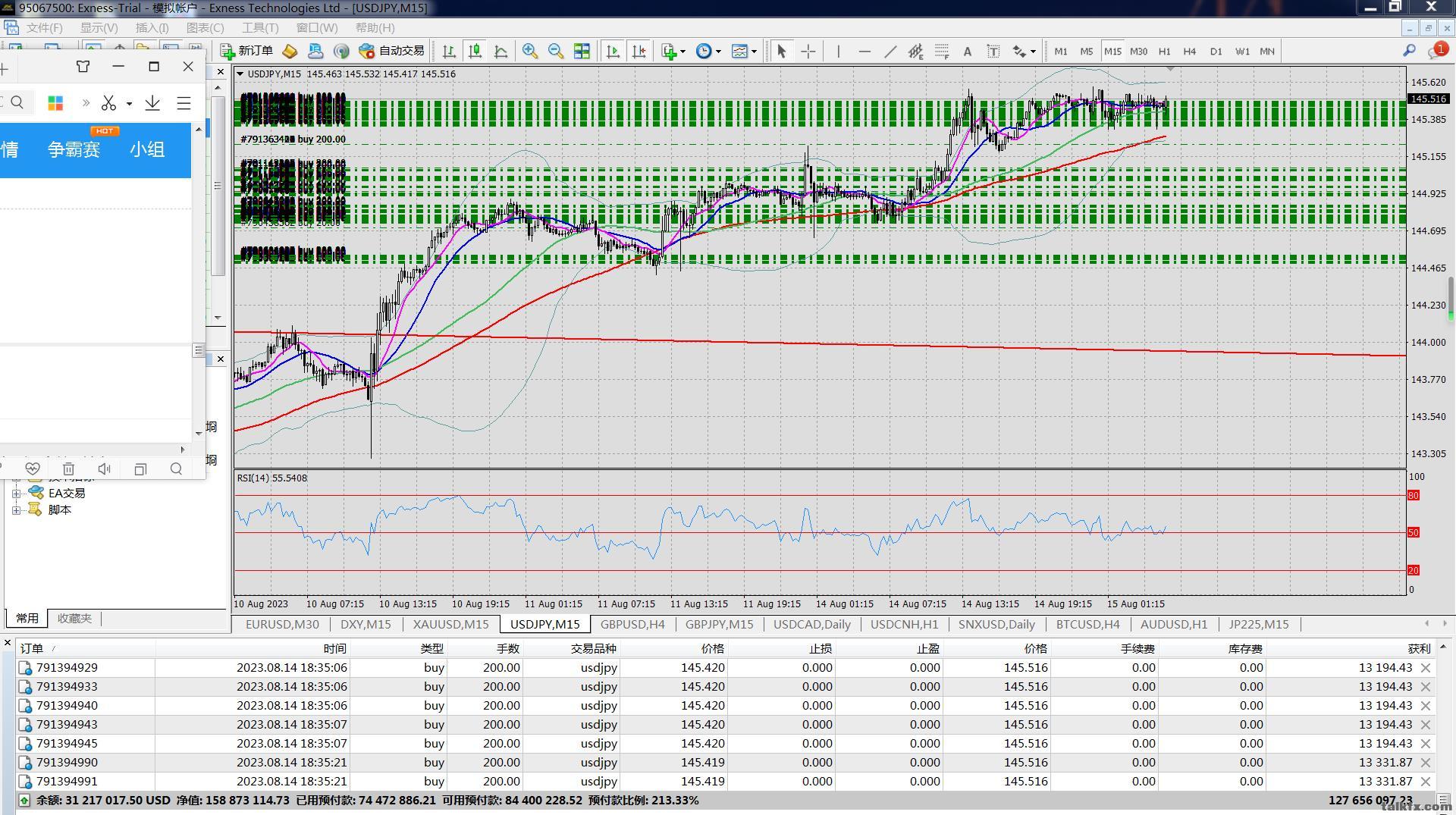Open the periodicity clock dropdown

coord(708,51)
